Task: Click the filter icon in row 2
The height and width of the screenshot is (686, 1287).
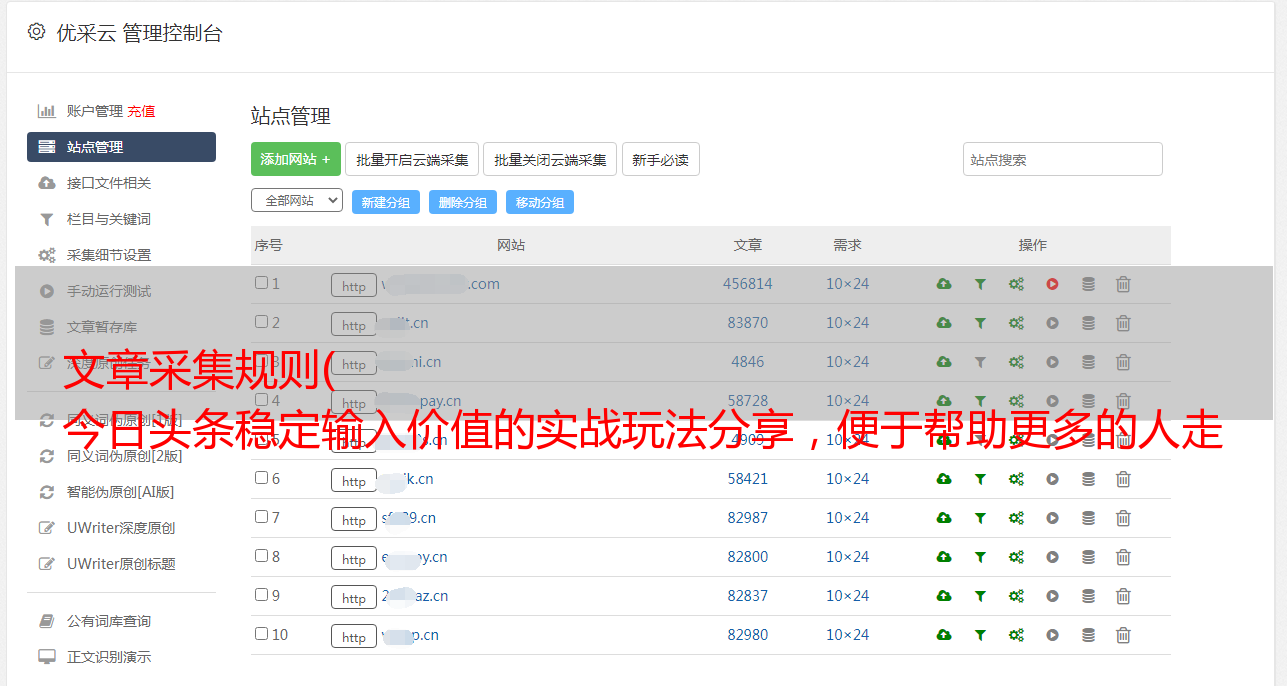Action: [980, 323]
